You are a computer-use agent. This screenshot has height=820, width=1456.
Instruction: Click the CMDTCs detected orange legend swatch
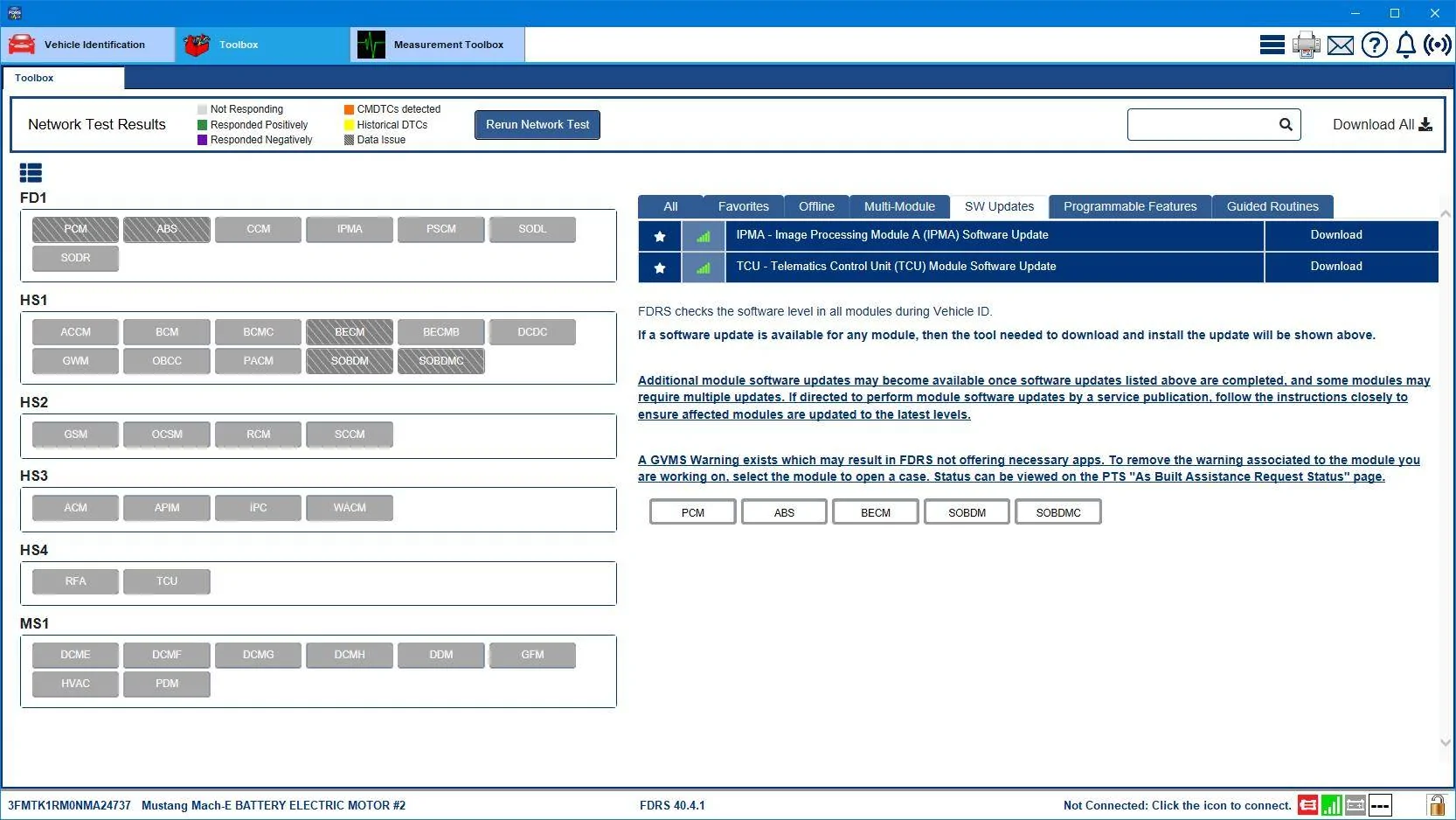tap(349, 109)
